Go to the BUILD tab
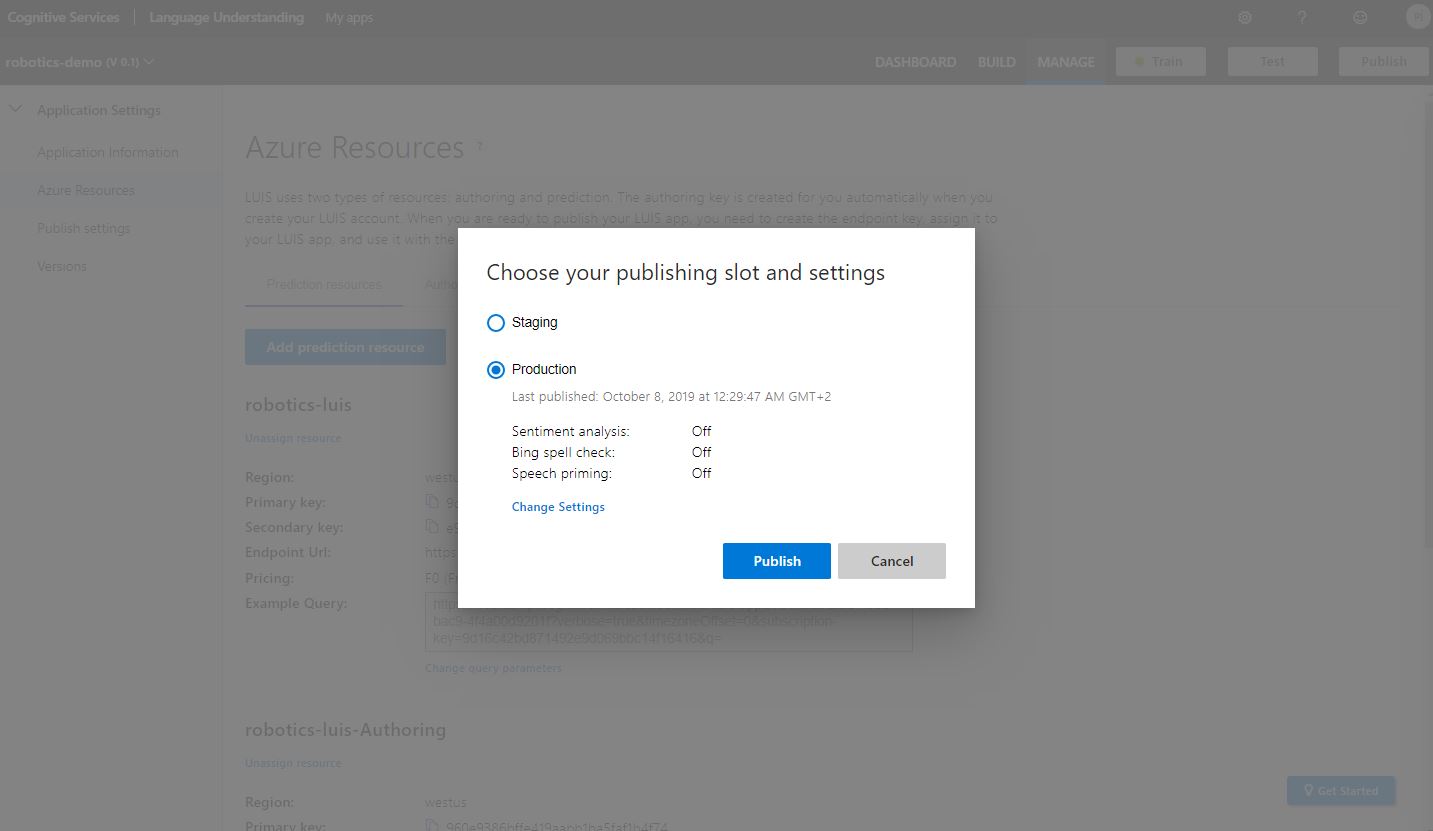 coord(997,62)
